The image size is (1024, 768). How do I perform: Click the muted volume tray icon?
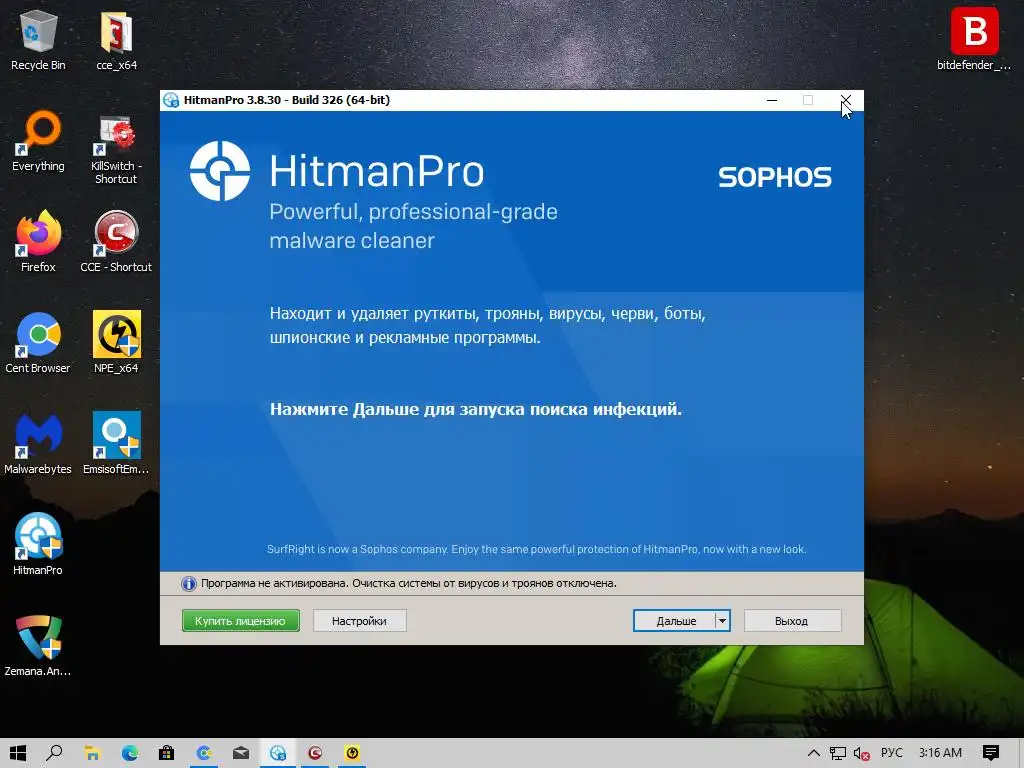pos(861,753)
